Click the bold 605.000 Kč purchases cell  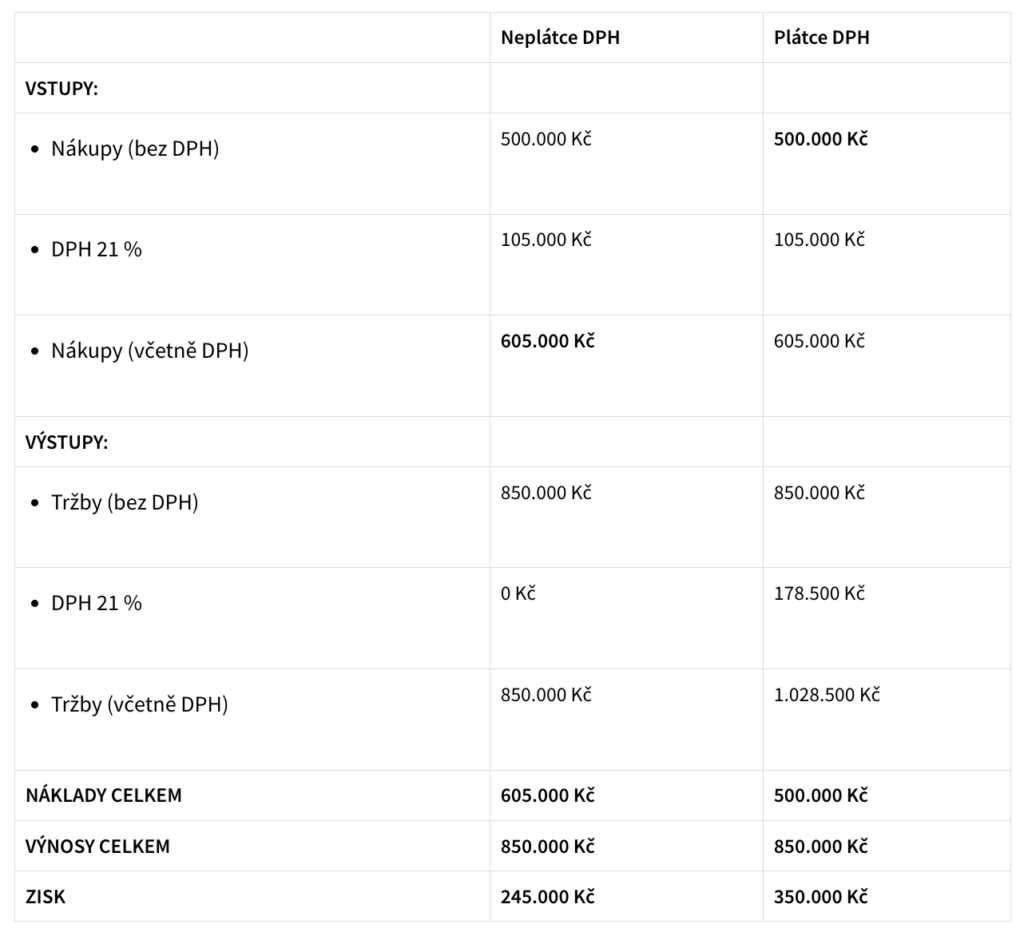pos(547,341)
